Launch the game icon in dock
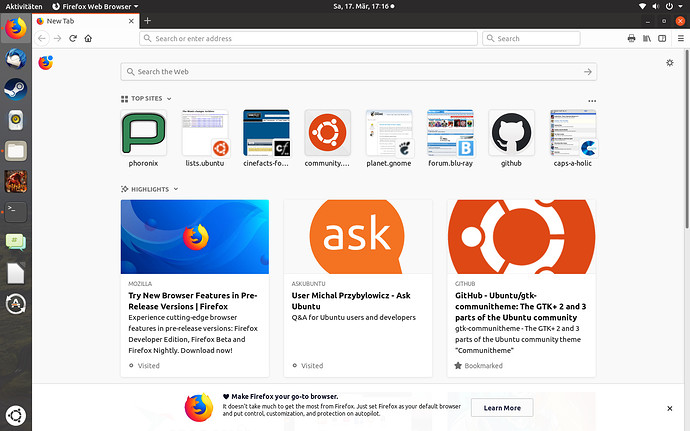Viewport: 690px width, 431px height. tap(16, 181)
